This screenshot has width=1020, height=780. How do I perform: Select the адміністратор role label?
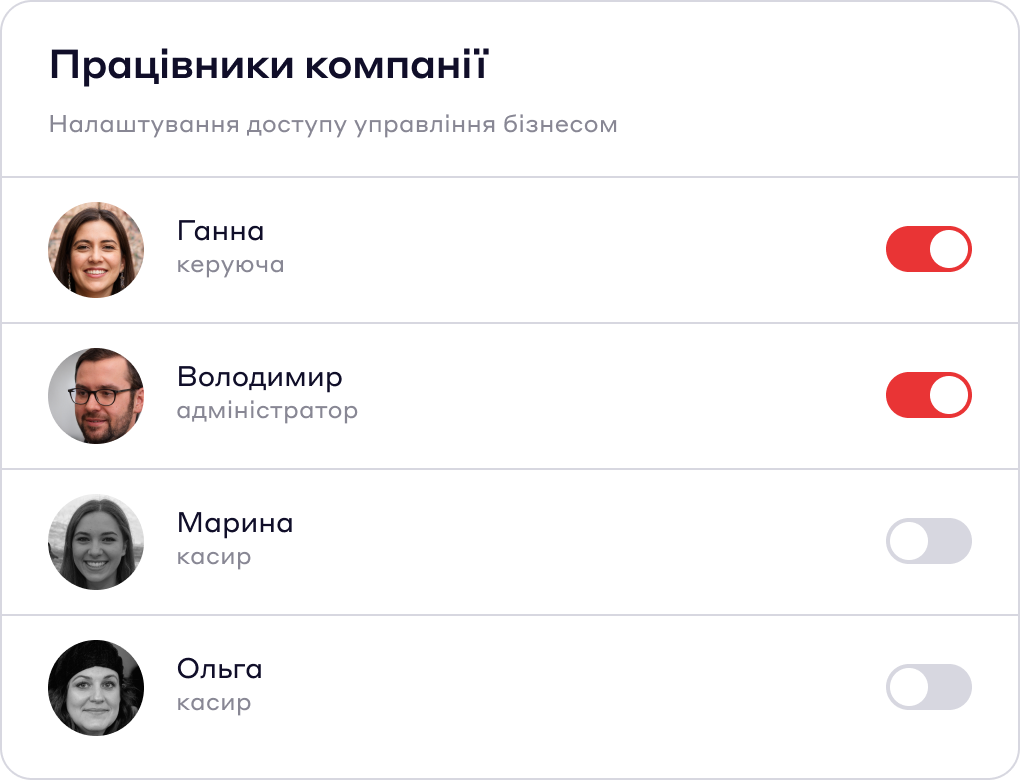coord(268,410)
